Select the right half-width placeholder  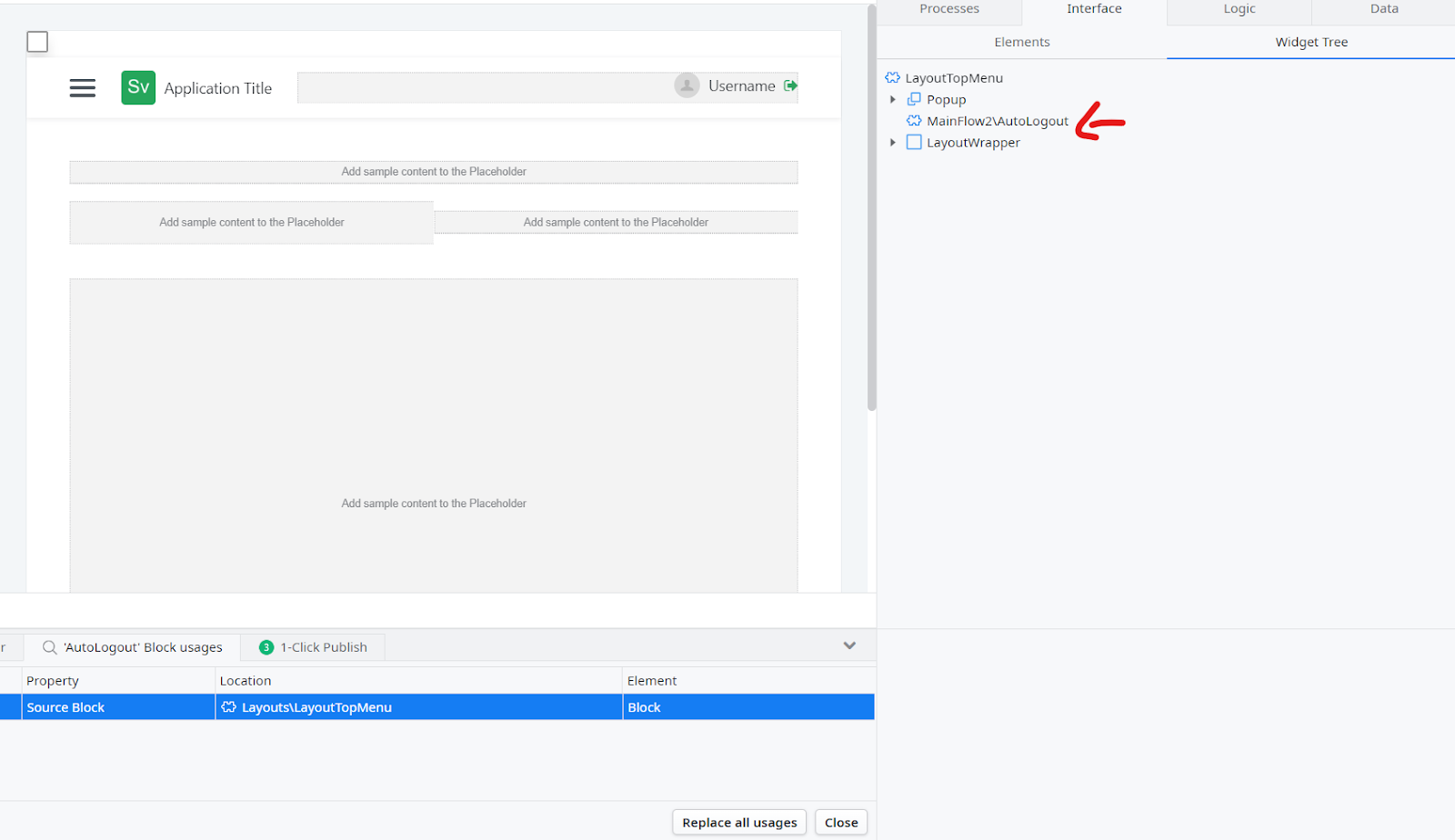(x=617, y=223)
